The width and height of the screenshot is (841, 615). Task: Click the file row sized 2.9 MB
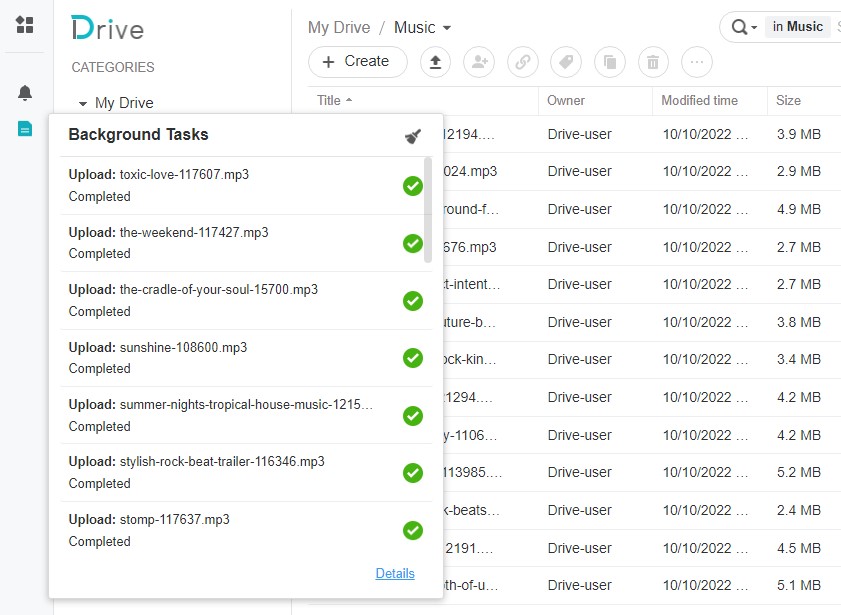[x=641, y=172]
